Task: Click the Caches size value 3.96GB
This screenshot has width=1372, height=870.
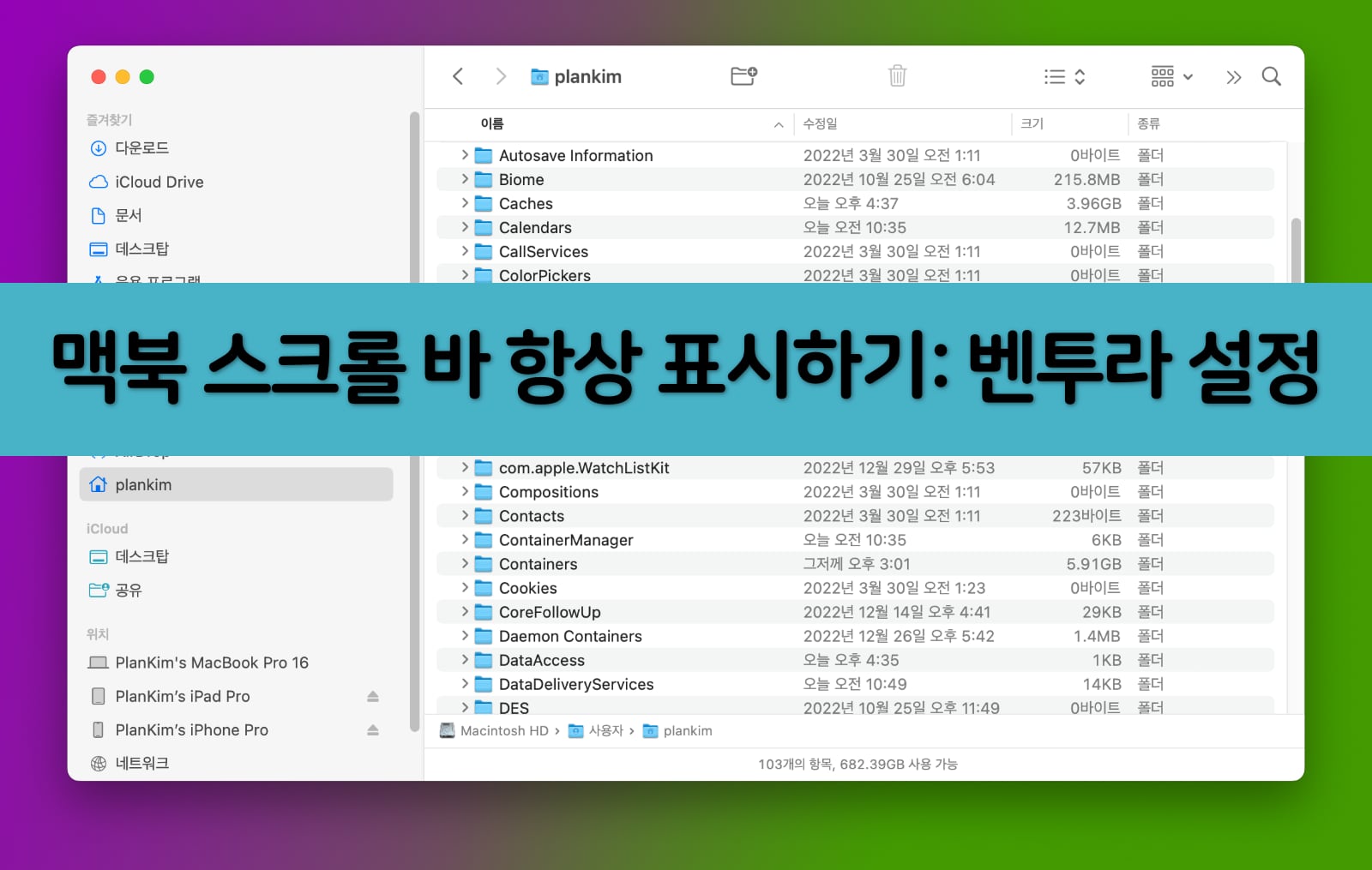Action: click(1093, 203)
